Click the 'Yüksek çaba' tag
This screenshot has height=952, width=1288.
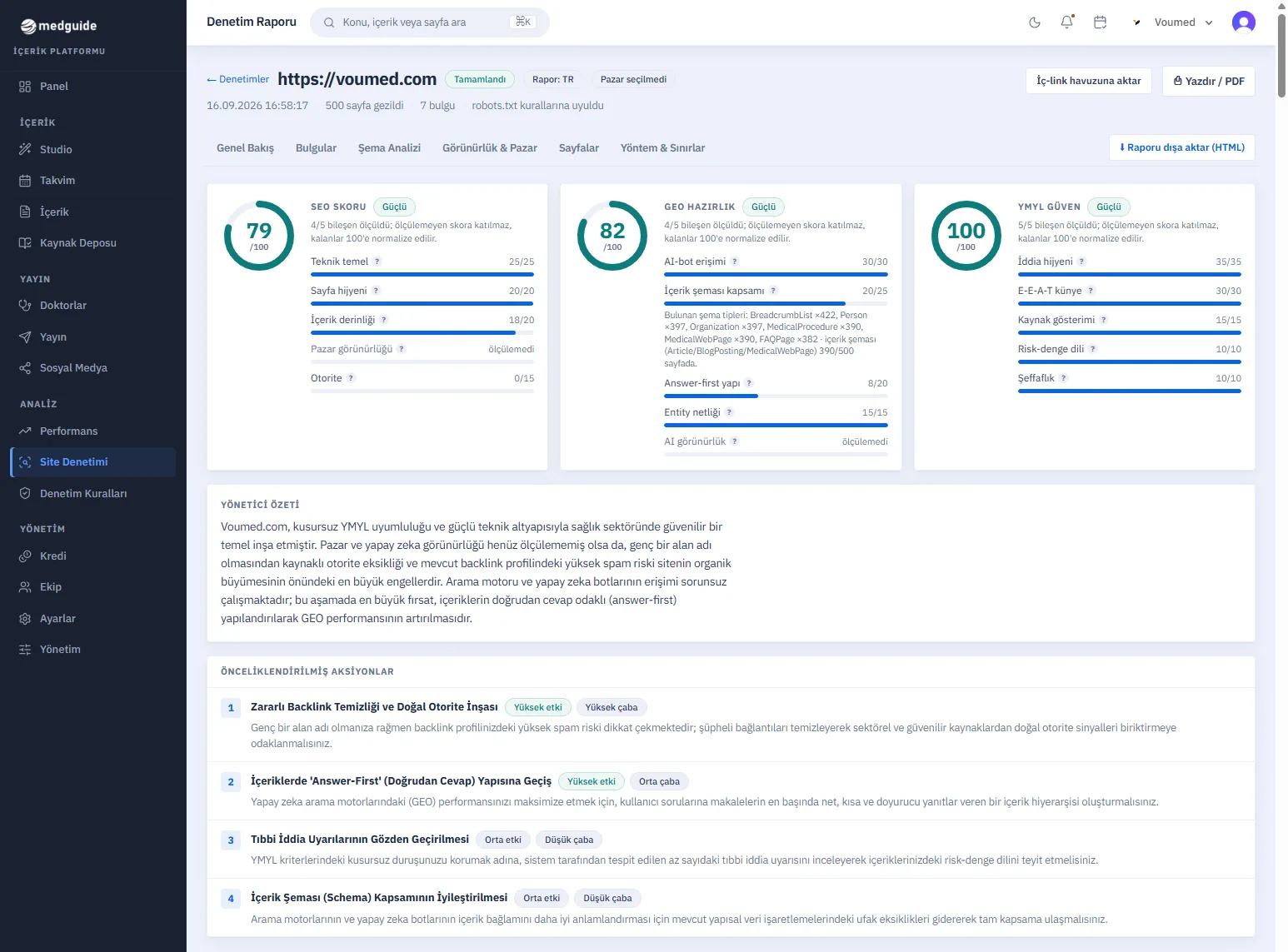coord(612,707)
